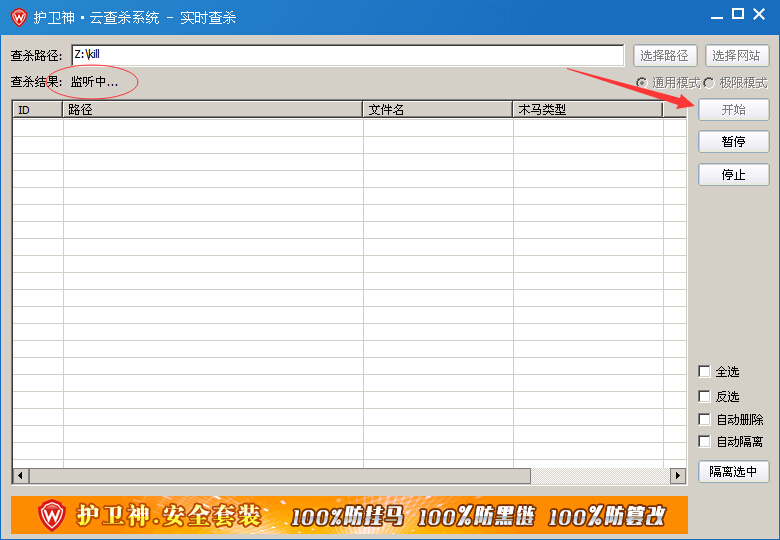Click the 护卫神 shield logo in title bar

[19, 17]
